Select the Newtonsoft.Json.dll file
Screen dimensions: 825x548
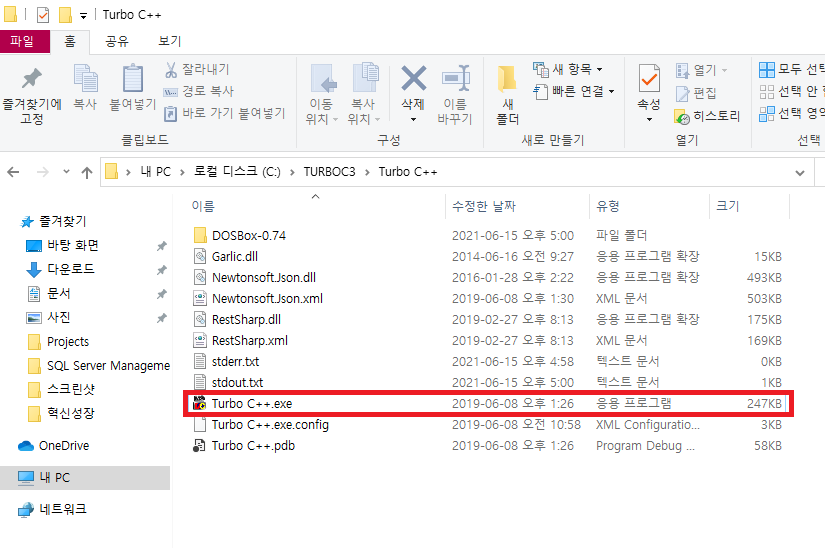click(x=488, y=278)
